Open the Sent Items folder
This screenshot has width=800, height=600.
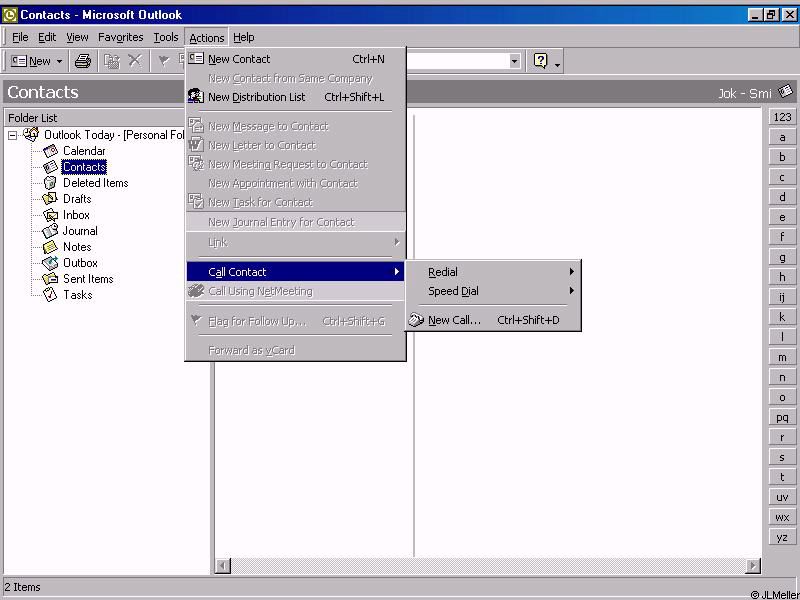[x=88, y=279]
